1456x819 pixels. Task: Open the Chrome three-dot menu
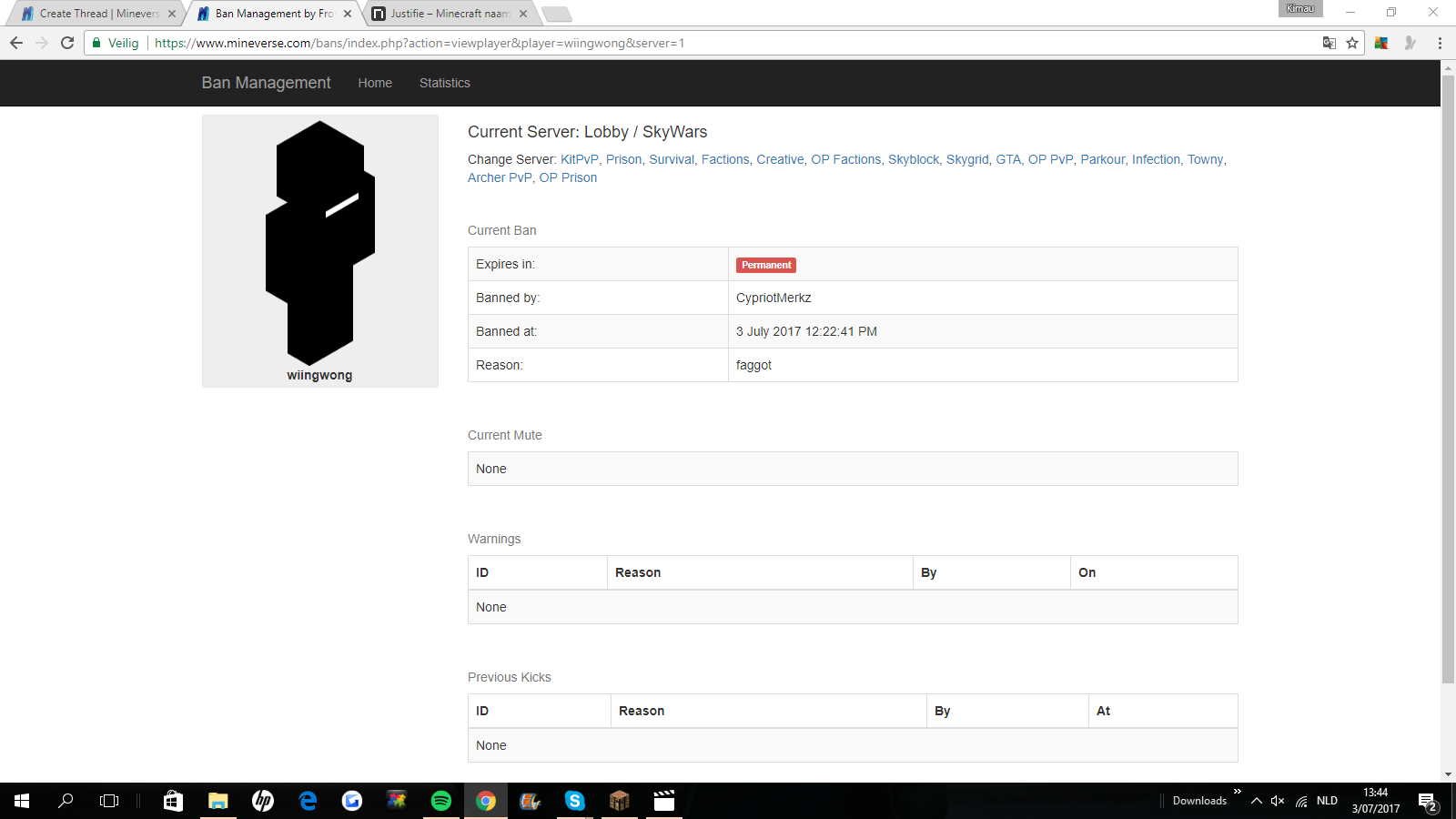point(1440,43)
